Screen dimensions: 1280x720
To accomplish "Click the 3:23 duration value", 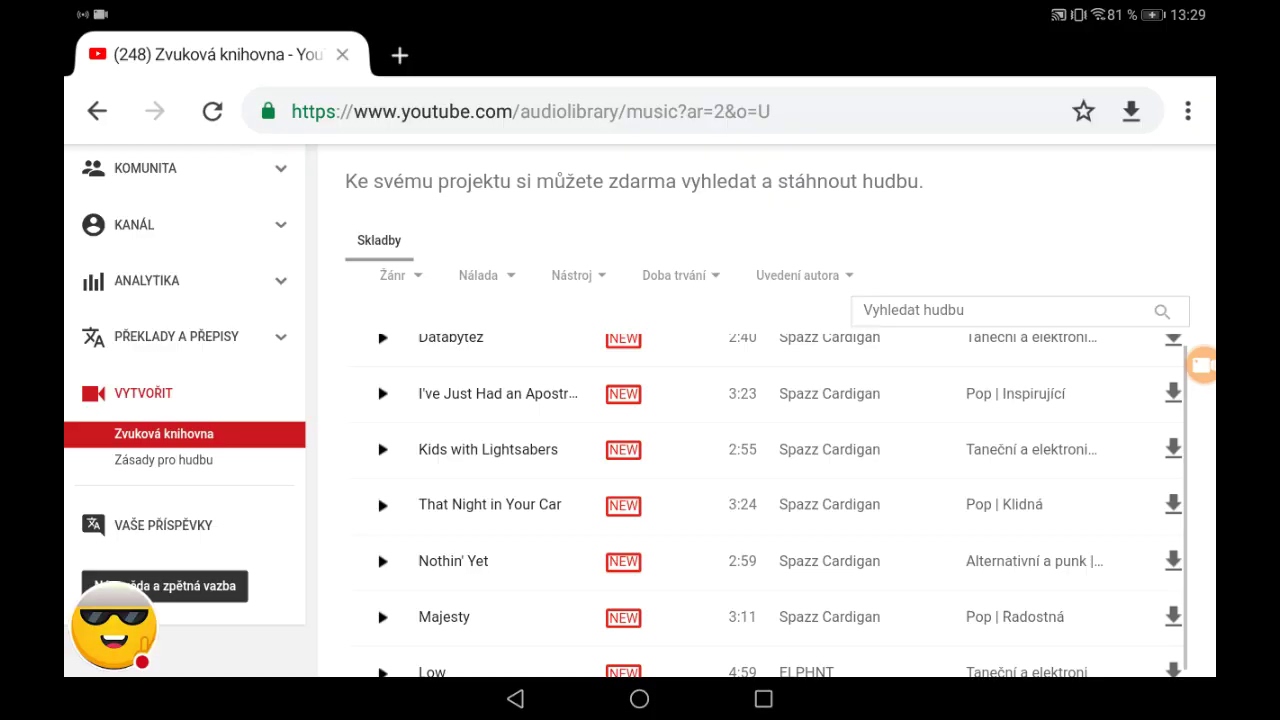I will (x=742, y=394).
